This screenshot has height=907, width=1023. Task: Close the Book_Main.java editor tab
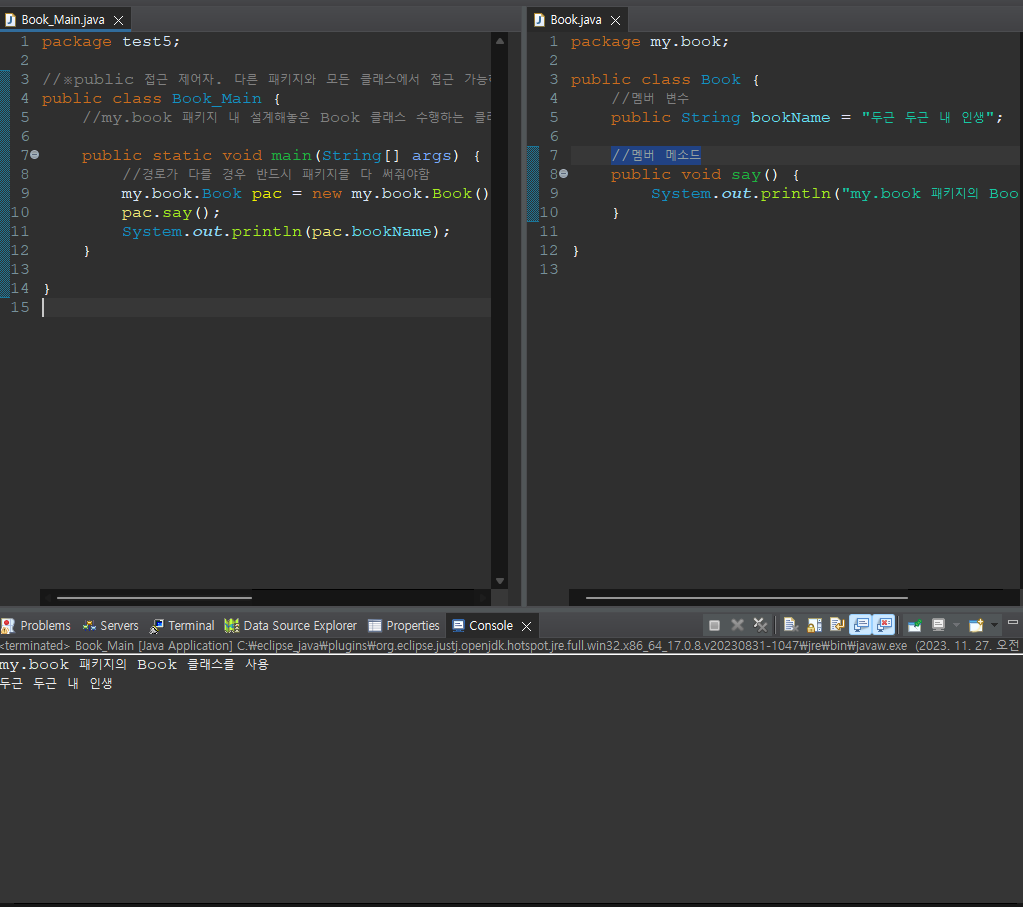(x=119, y=20)
